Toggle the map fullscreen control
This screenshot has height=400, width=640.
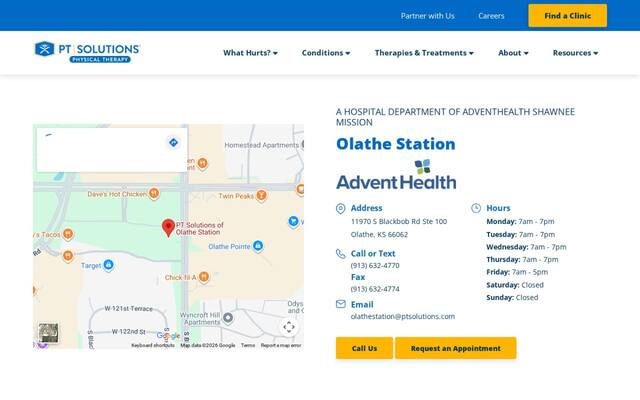(289, 327)
